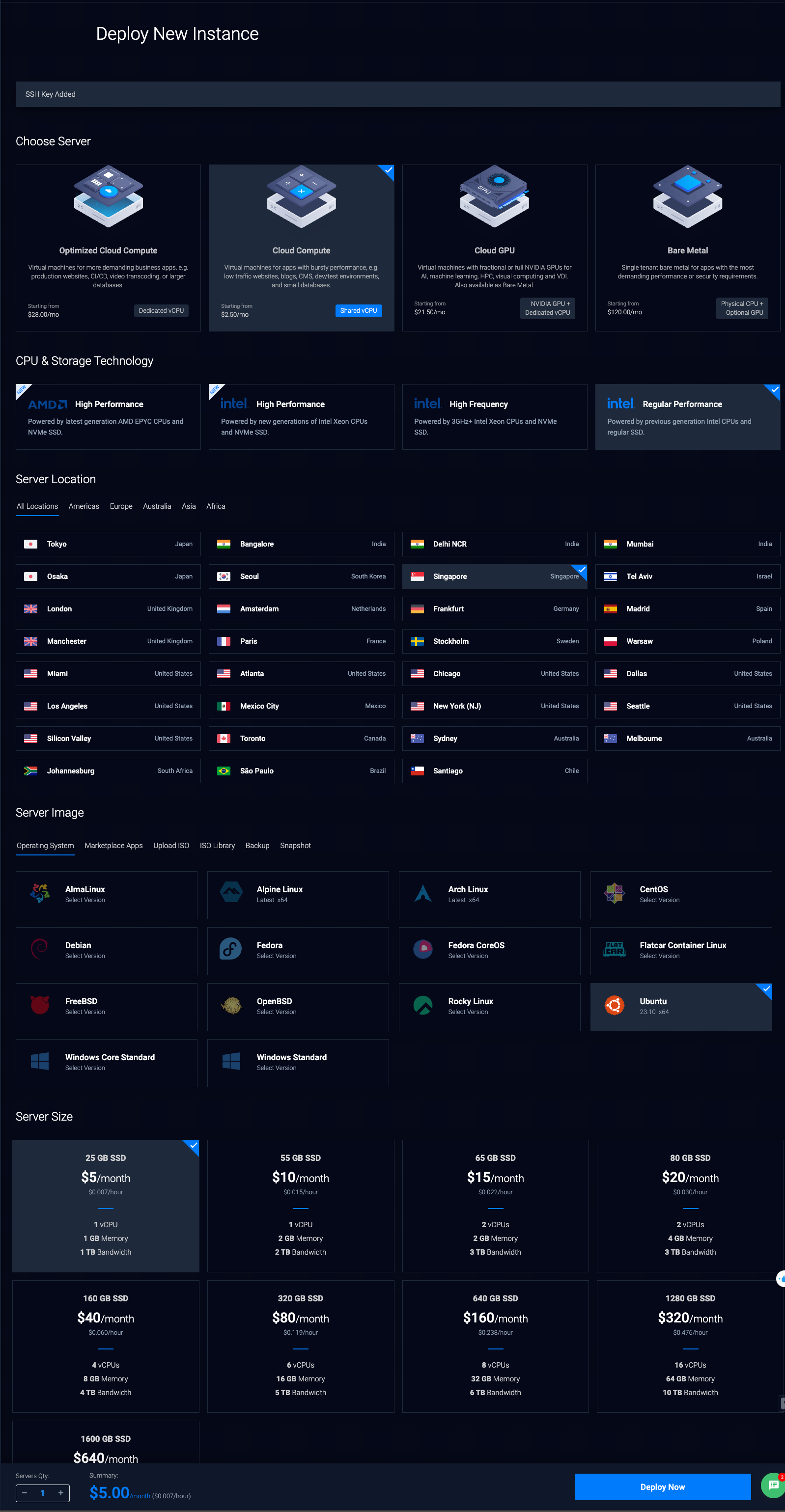
Task: Click the Cloud GPU server illustration
Action: pos(494,196)
